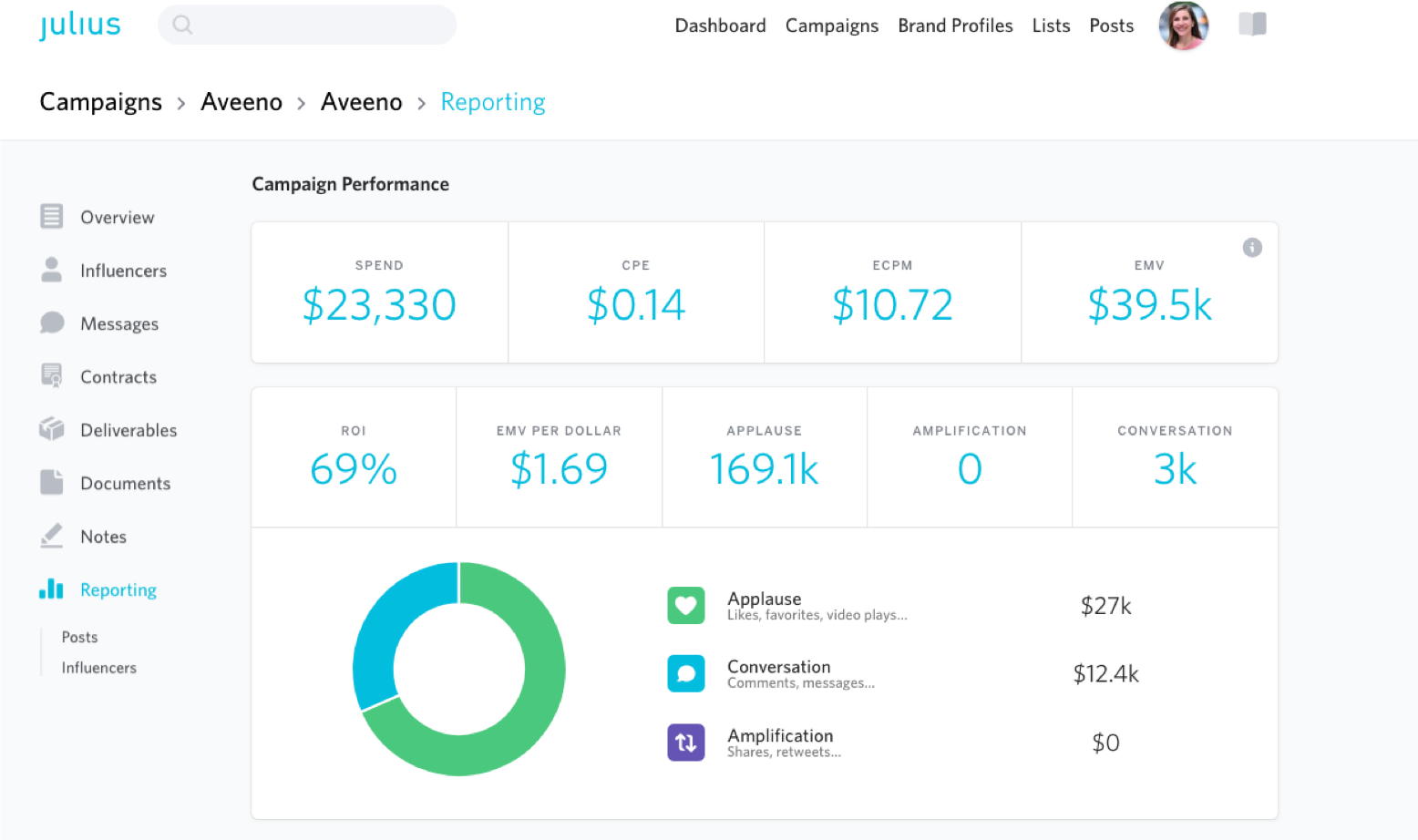
Task: Click the Reporting bar chart icon
Action: click(x=51, y=589)
